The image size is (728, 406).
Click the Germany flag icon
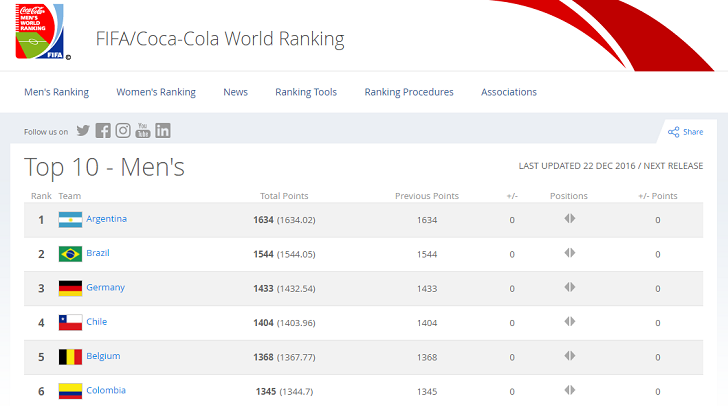(x=71, y=288)
